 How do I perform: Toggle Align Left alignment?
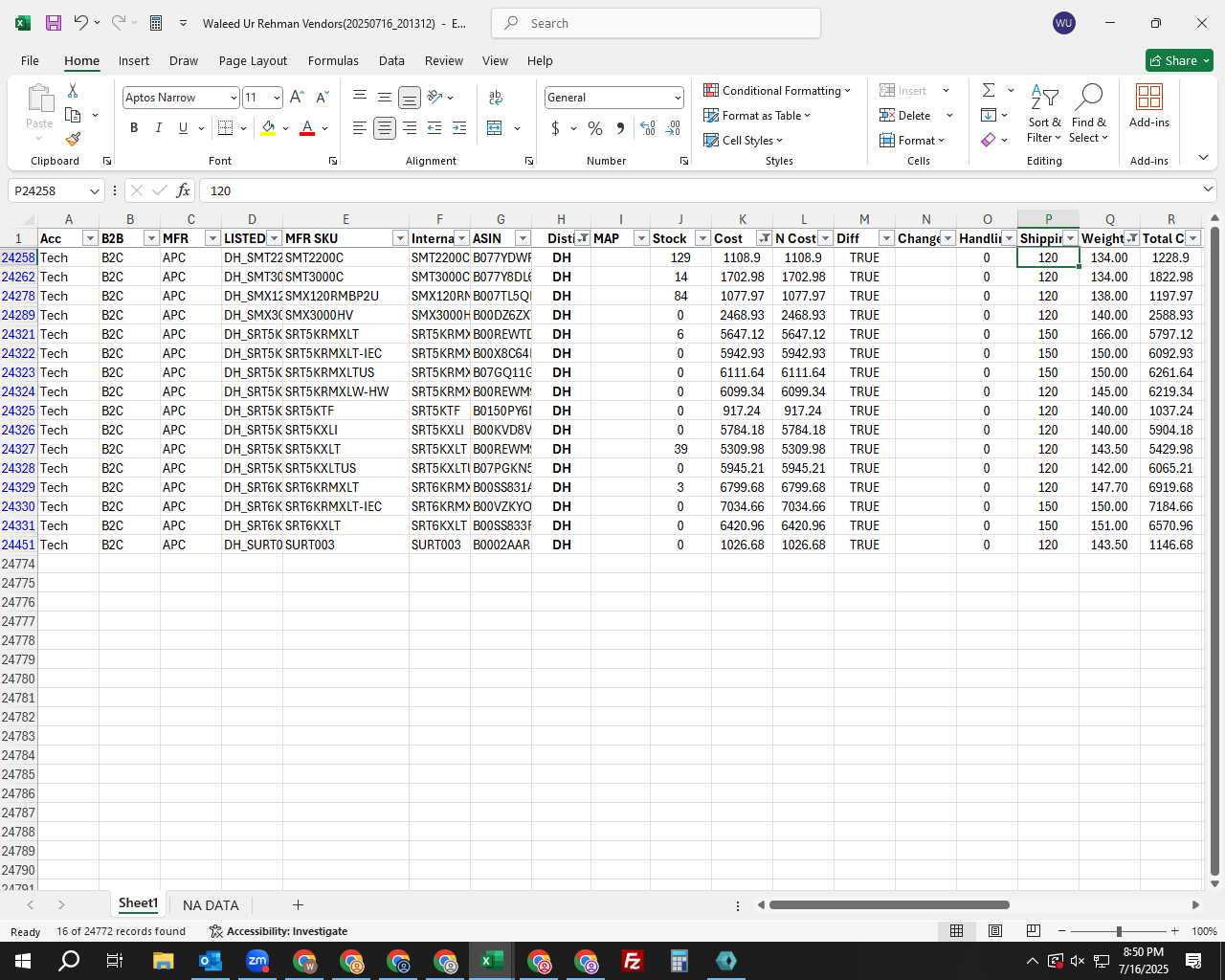[359, 128]
